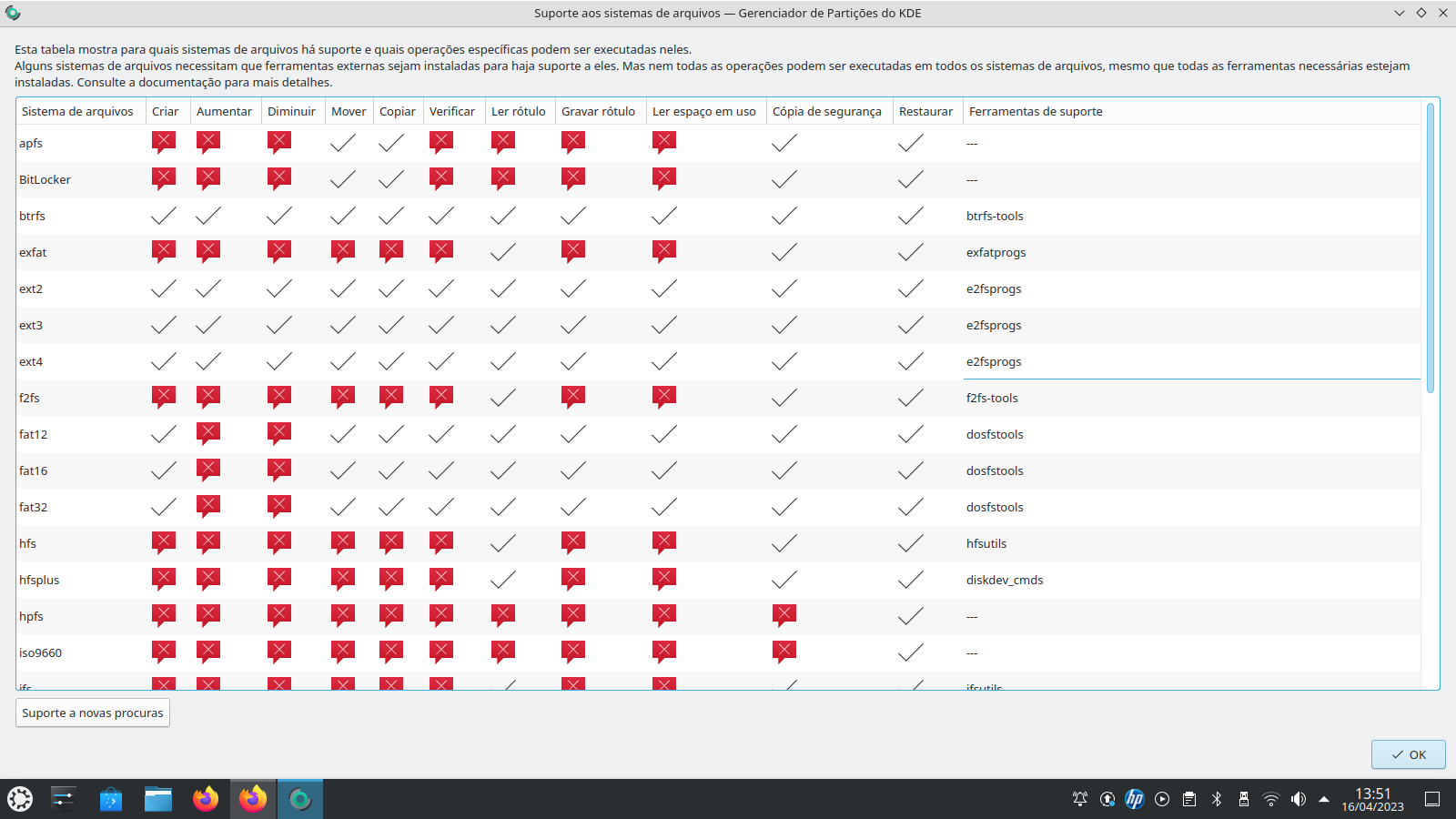Open the Discover software store icon
The image size is (1456, 819).
(111, 799)
